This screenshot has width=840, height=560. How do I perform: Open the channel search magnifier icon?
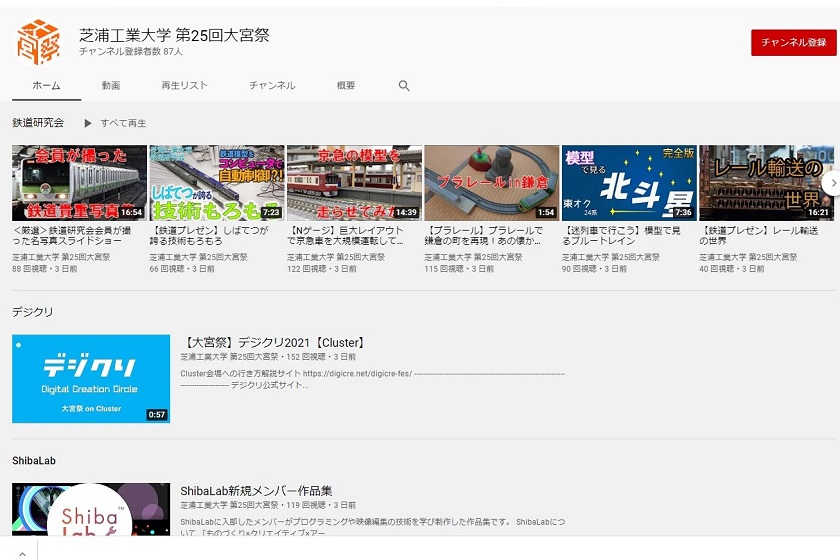click(404, 86)
